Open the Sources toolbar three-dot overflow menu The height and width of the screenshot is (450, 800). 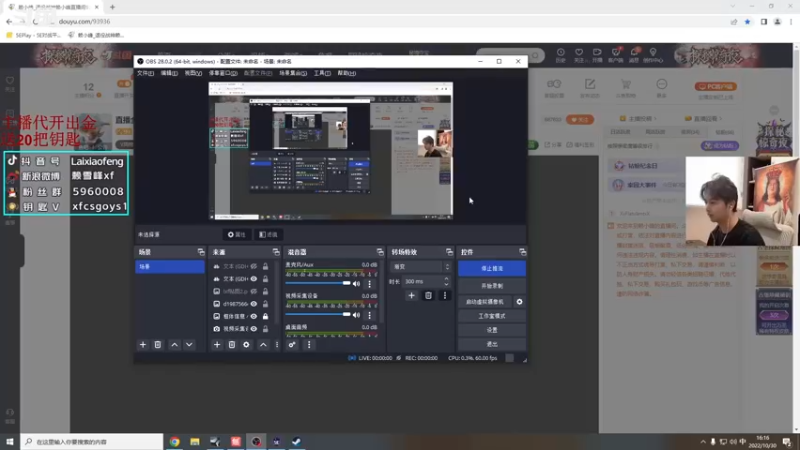pos(277,345)
